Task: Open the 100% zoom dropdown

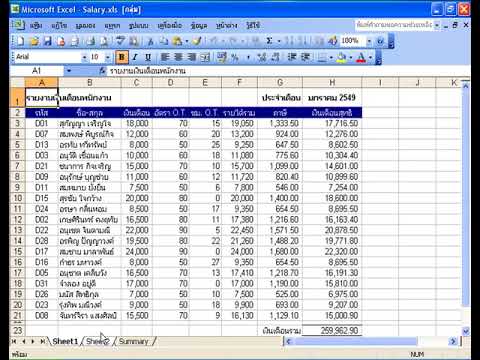Action: click(x=369, y=41)
